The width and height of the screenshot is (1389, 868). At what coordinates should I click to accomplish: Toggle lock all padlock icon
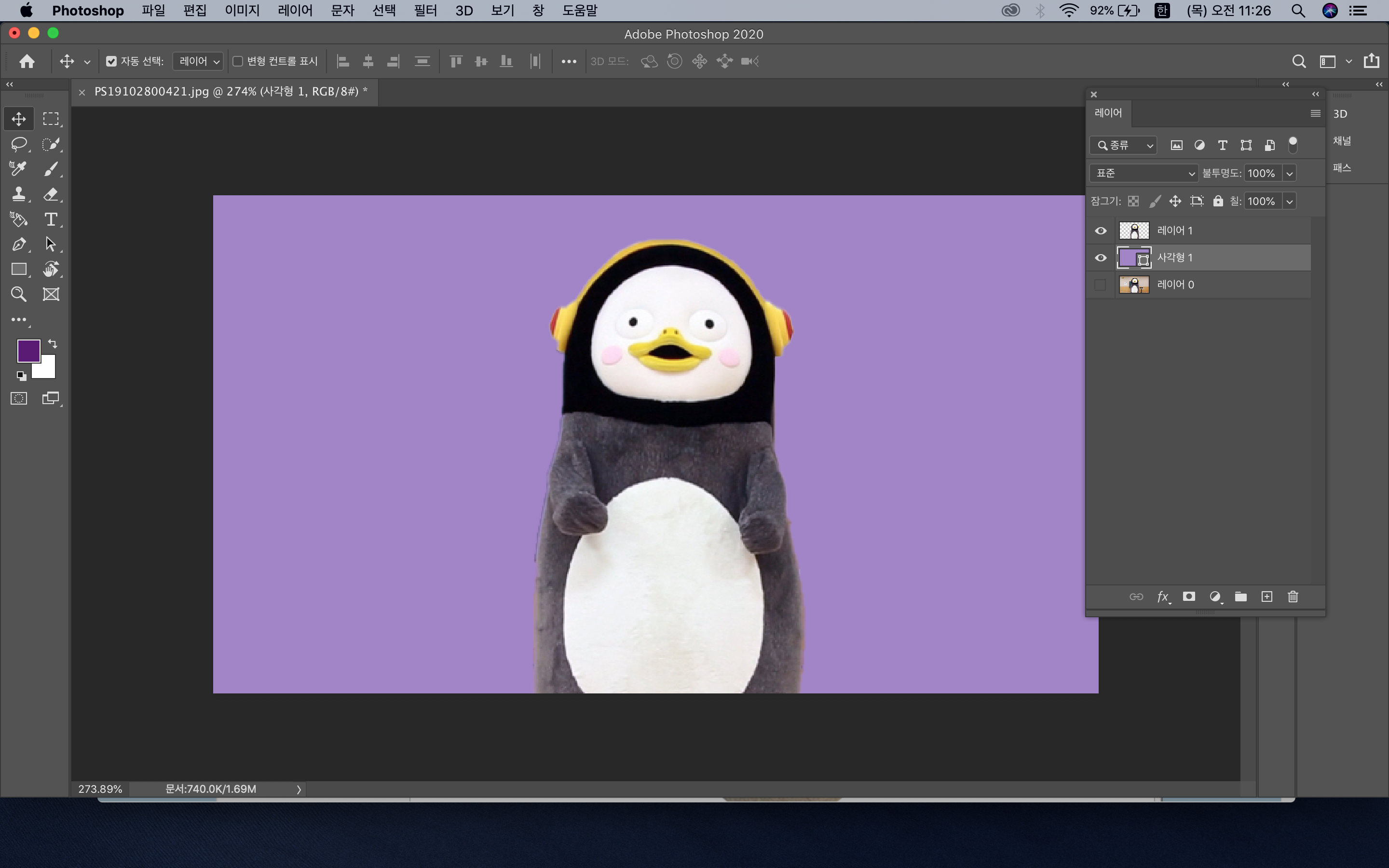pyautogui.click(x=1217, y=201)
